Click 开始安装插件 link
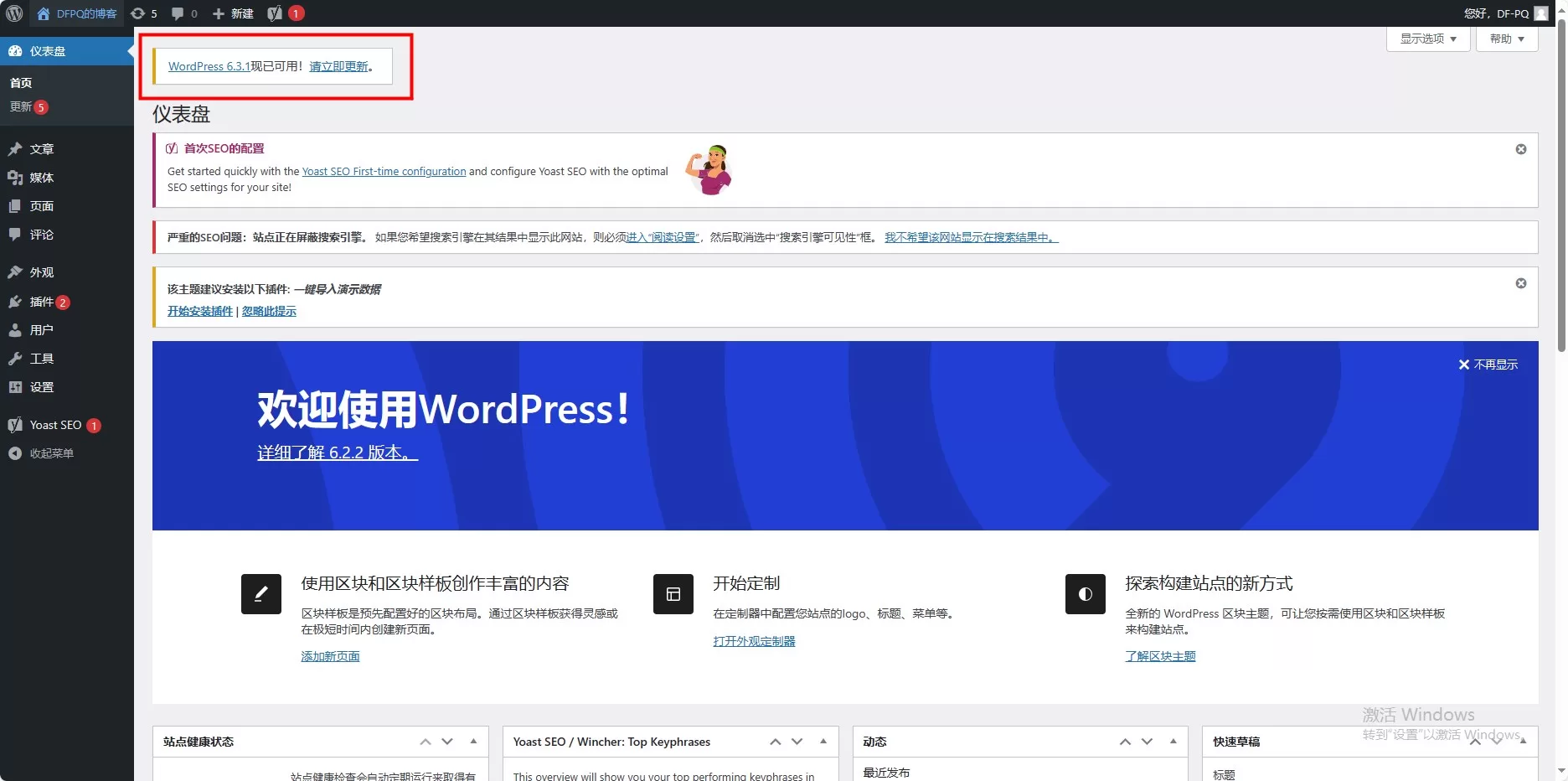The width and height of the screenshot is (1568, 781). [x=200, y=311]
